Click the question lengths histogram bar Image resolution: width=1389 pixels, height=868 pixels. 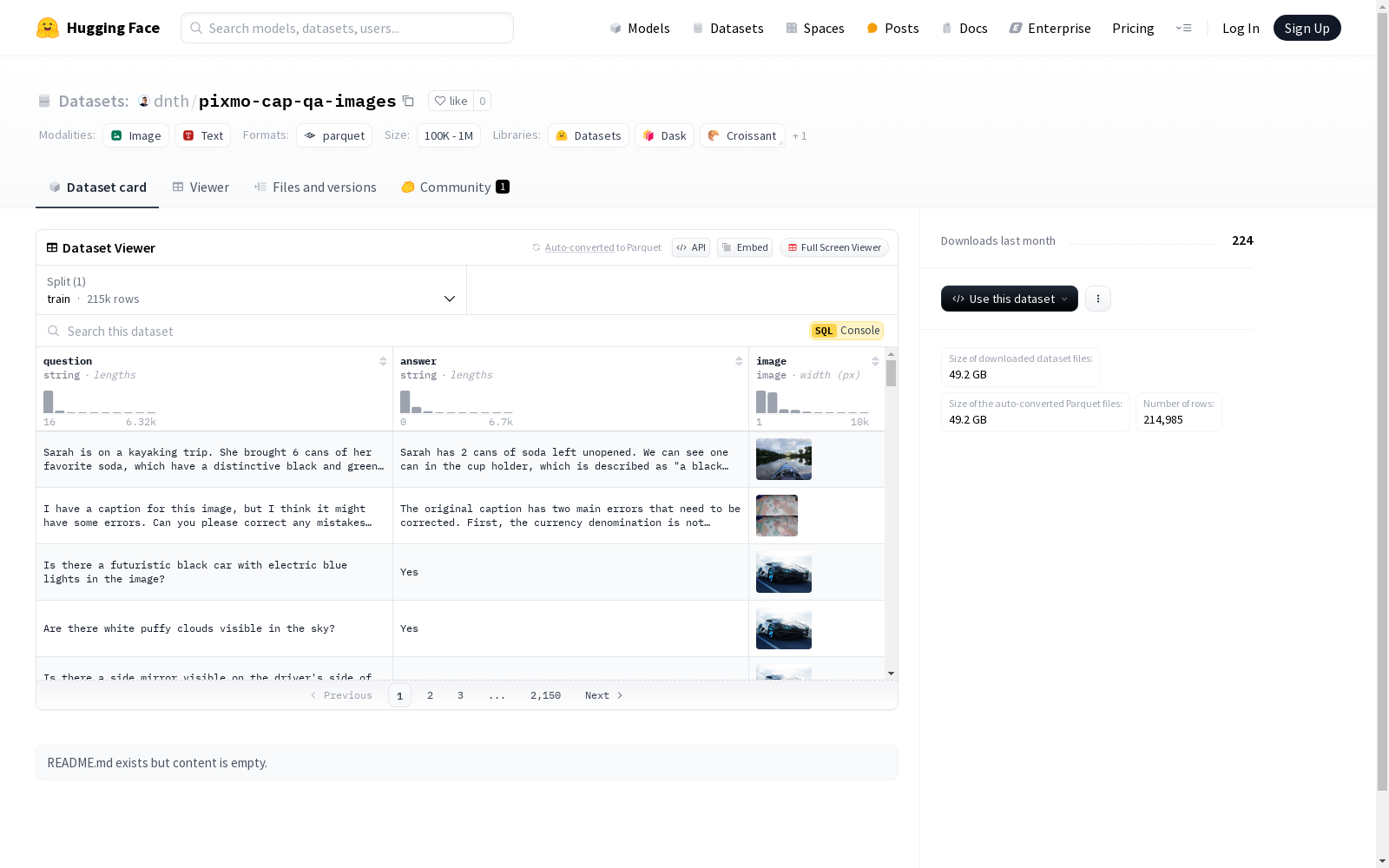[x=49, y=402]
